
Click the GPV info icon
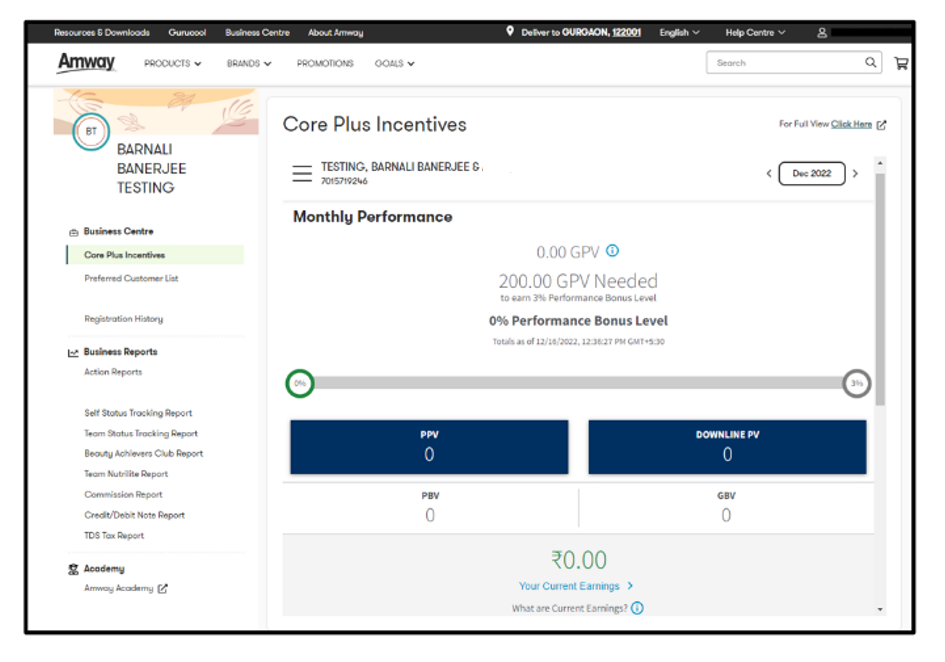click(610, 251)
